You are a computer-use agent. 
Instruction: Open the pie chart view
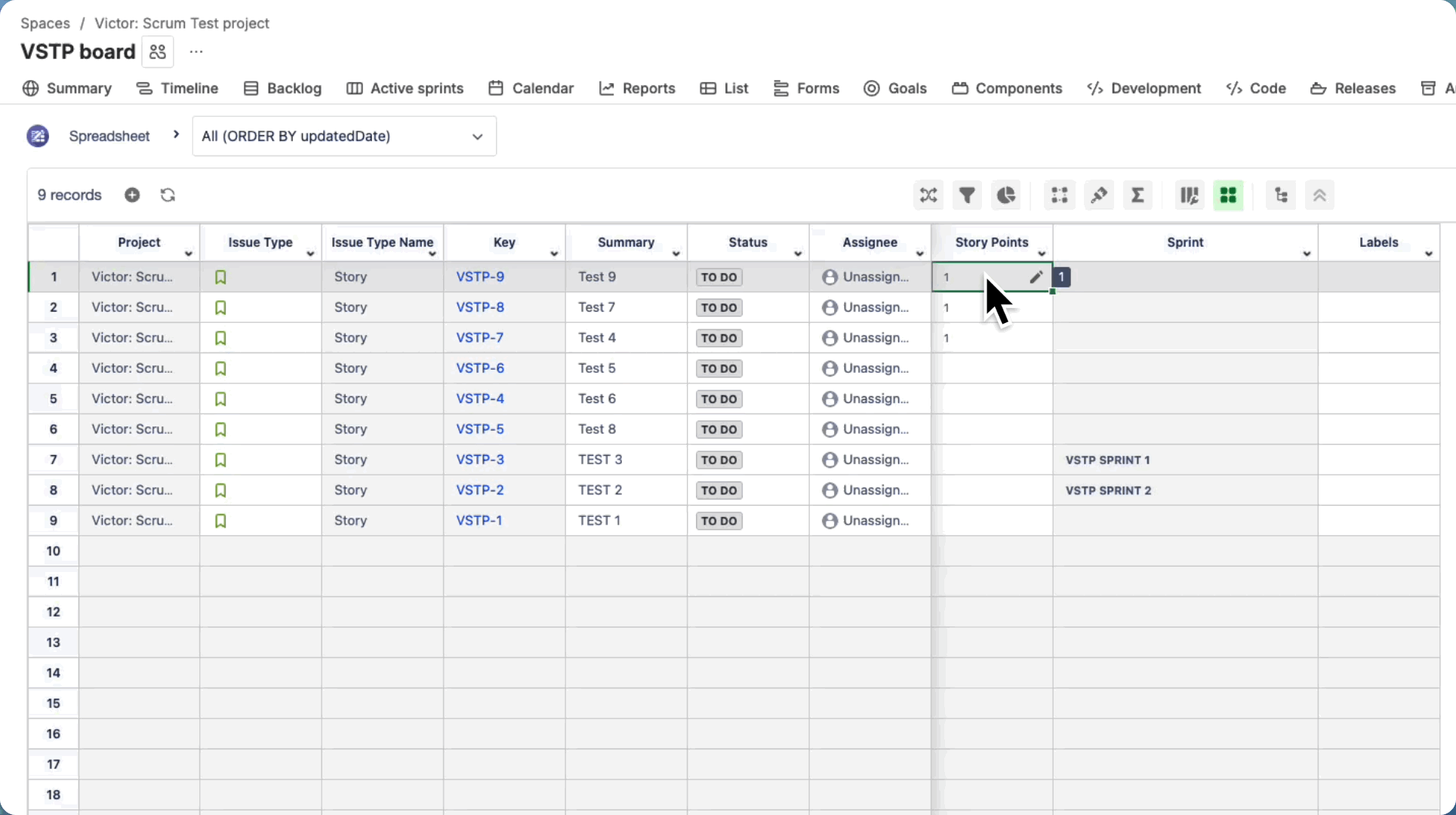[x=1005, y=195]
